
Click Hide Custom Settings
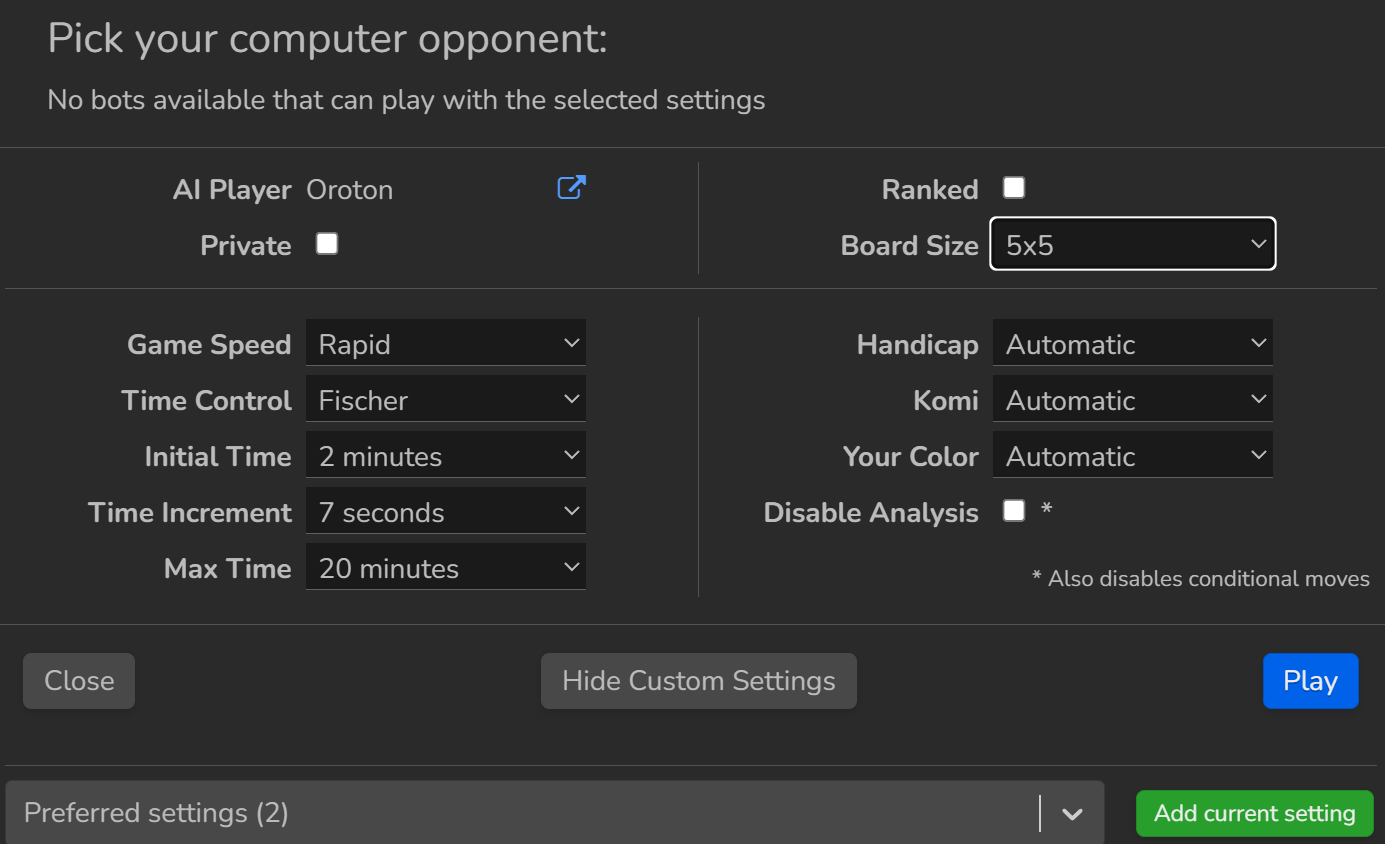tap(698, 681)
